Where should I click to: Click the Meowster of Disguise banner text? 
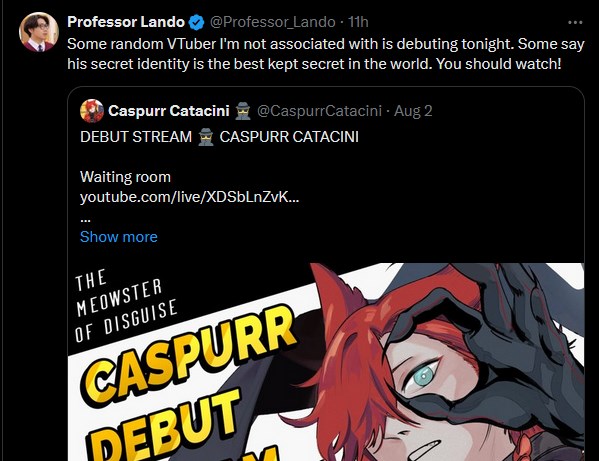tap(126, 305)
